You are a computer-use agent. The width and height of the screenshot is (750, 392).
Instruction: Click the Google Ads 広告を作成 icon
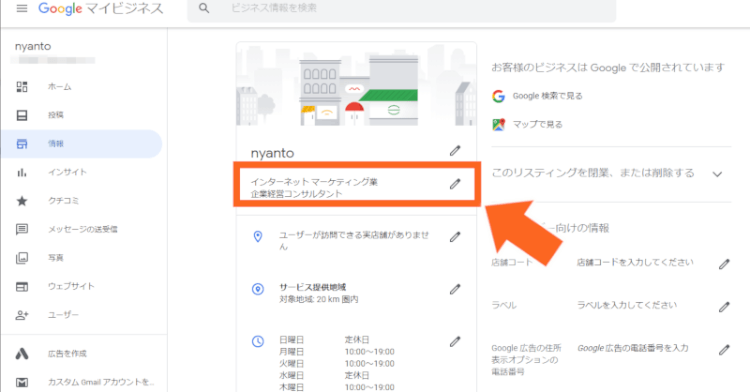22,354
